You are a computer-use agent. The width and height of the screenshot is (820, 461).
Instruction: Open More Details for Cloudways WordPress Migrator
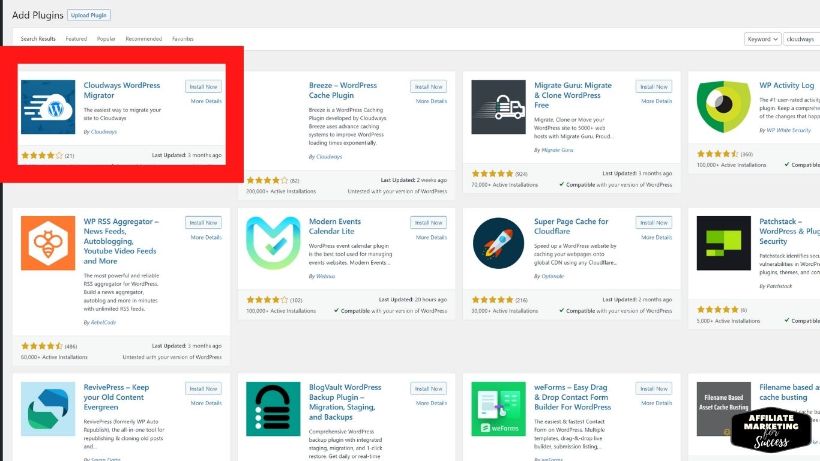pos(206,101)
